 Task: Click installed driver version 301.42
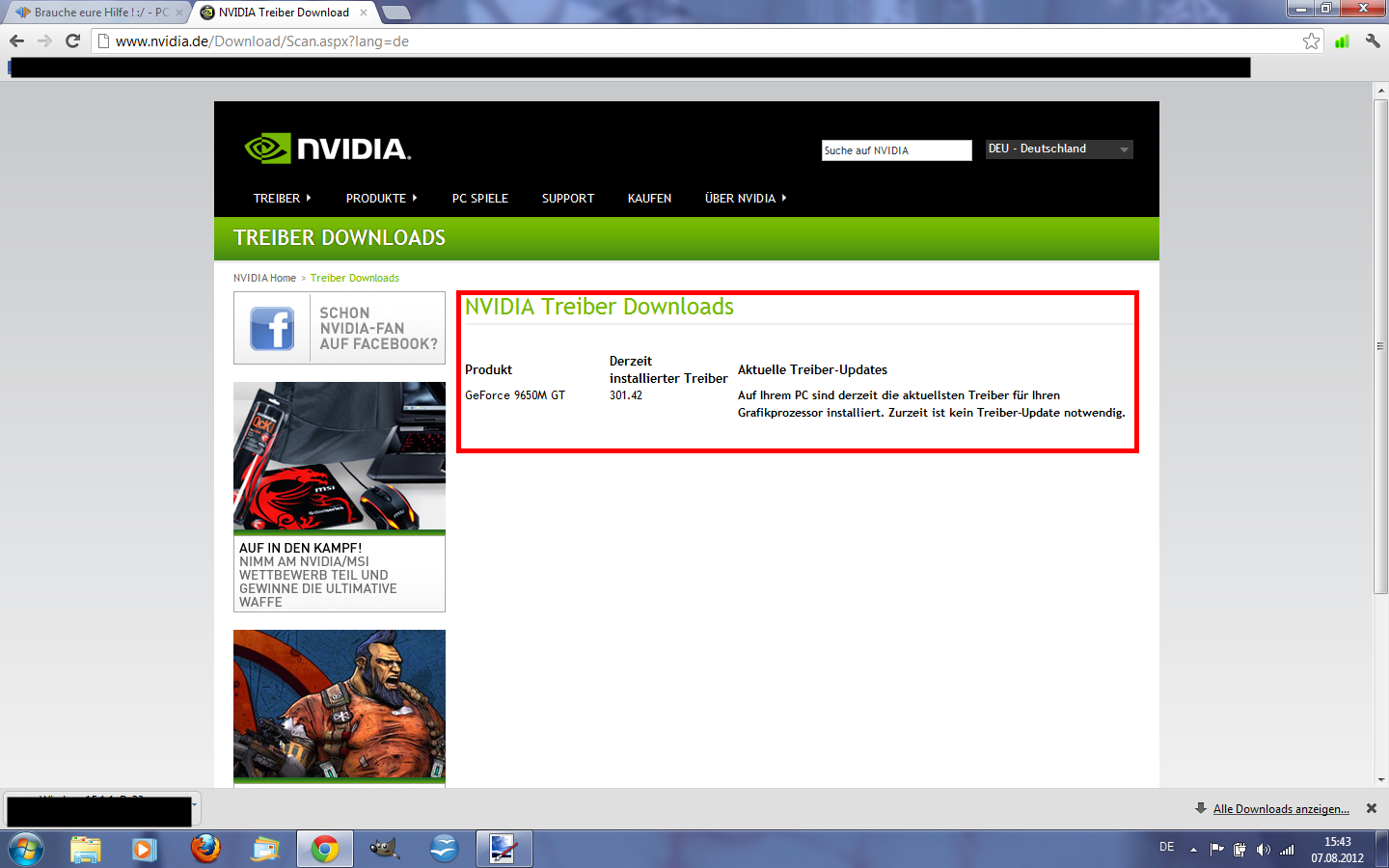[x=626, y=395]
